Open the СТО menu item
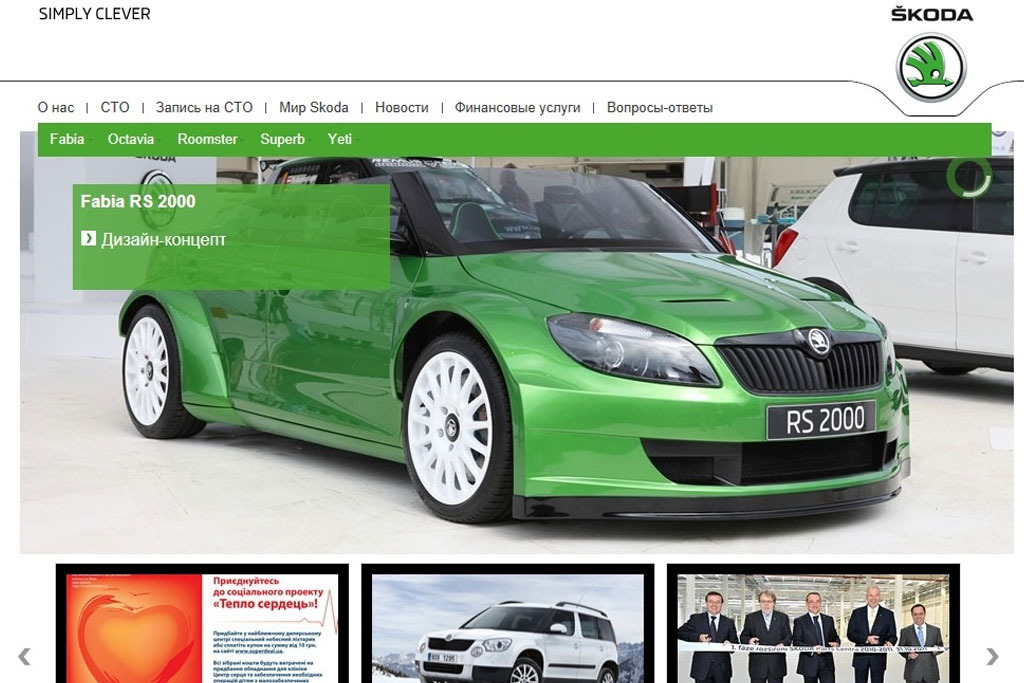The image size is (1024, 683). [x=115, y=107]
